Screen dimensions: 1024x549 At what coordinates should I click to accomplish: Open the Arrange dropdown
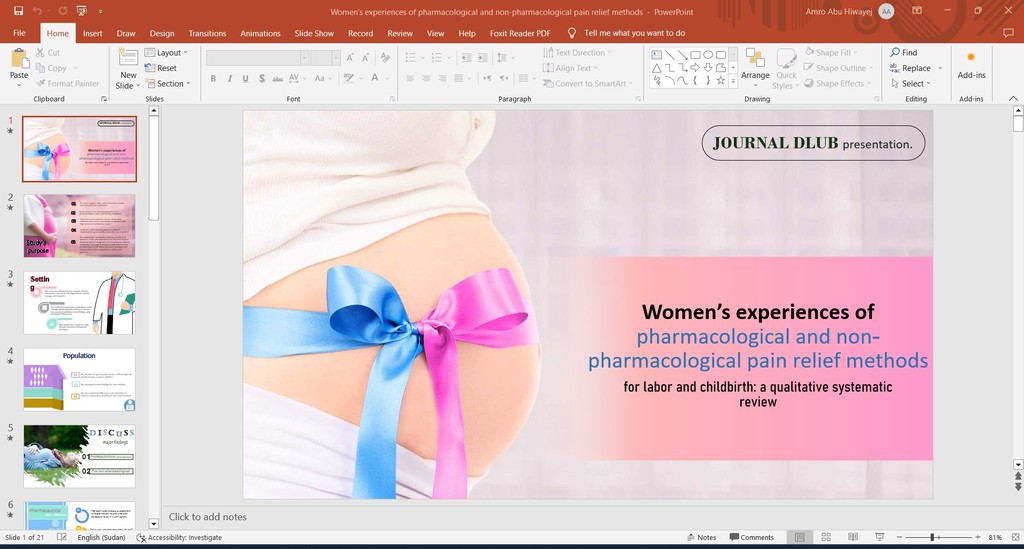point(755,68)
